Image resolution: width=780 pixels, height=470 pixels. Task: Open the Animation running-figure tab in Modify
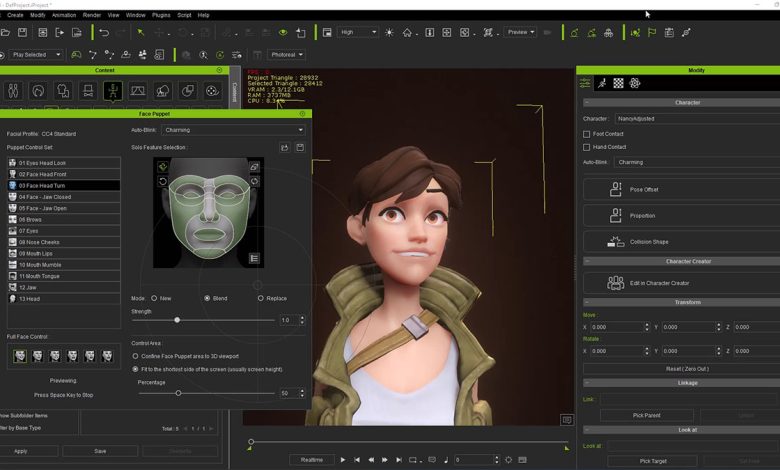[602, 83]
